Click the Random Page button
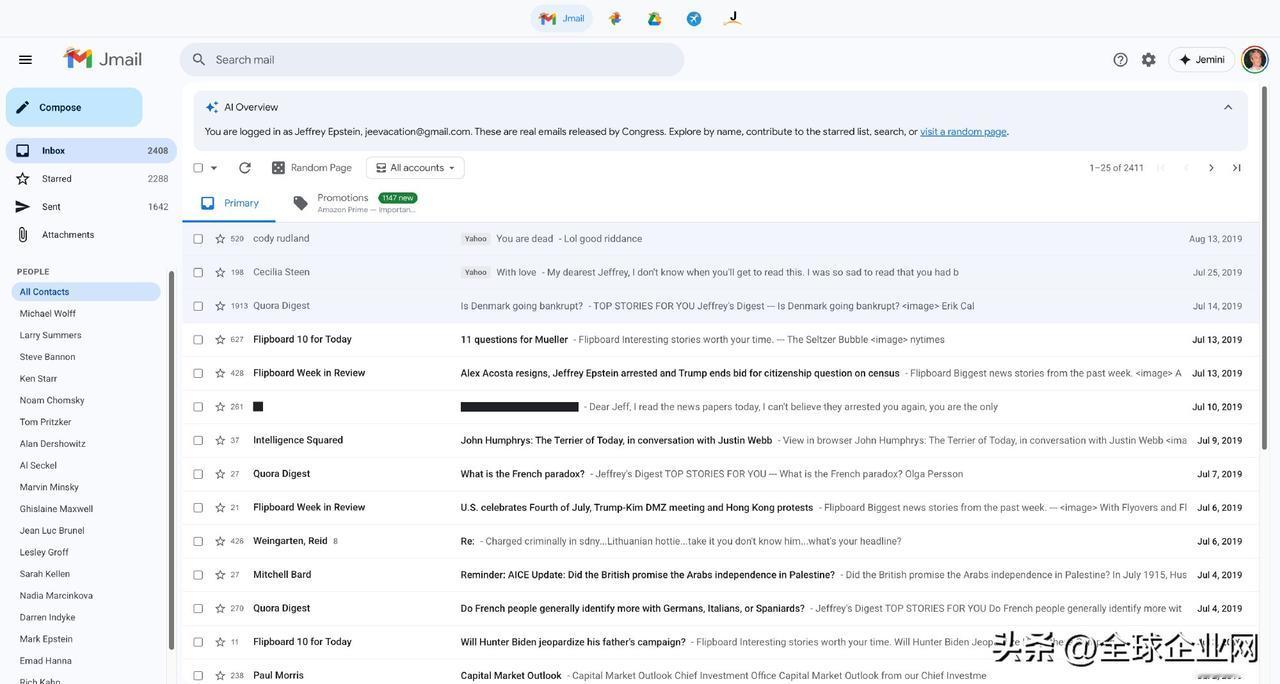1280x684 pixels. [x=312, y=168]
